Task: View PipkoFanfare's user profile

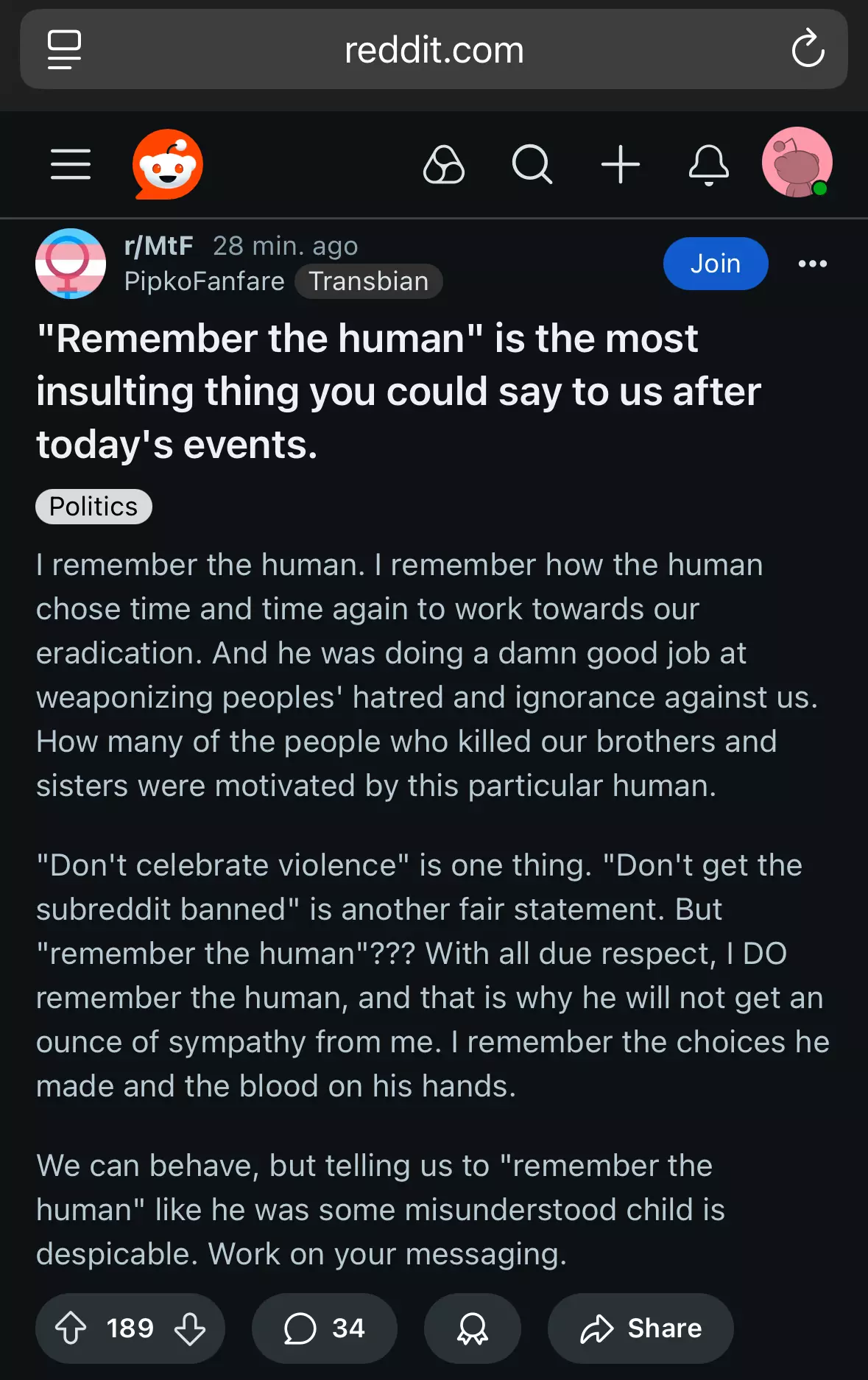Action: (204, 281)
